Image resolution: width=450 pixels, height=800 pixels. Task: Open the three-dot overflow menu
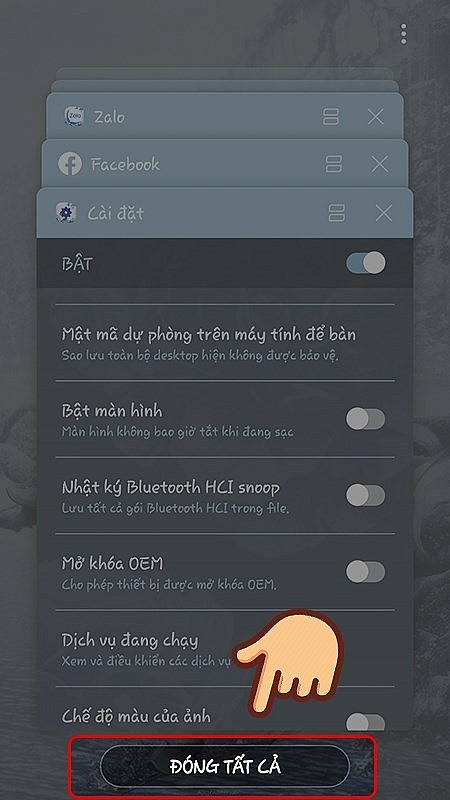tap(404, 34)
